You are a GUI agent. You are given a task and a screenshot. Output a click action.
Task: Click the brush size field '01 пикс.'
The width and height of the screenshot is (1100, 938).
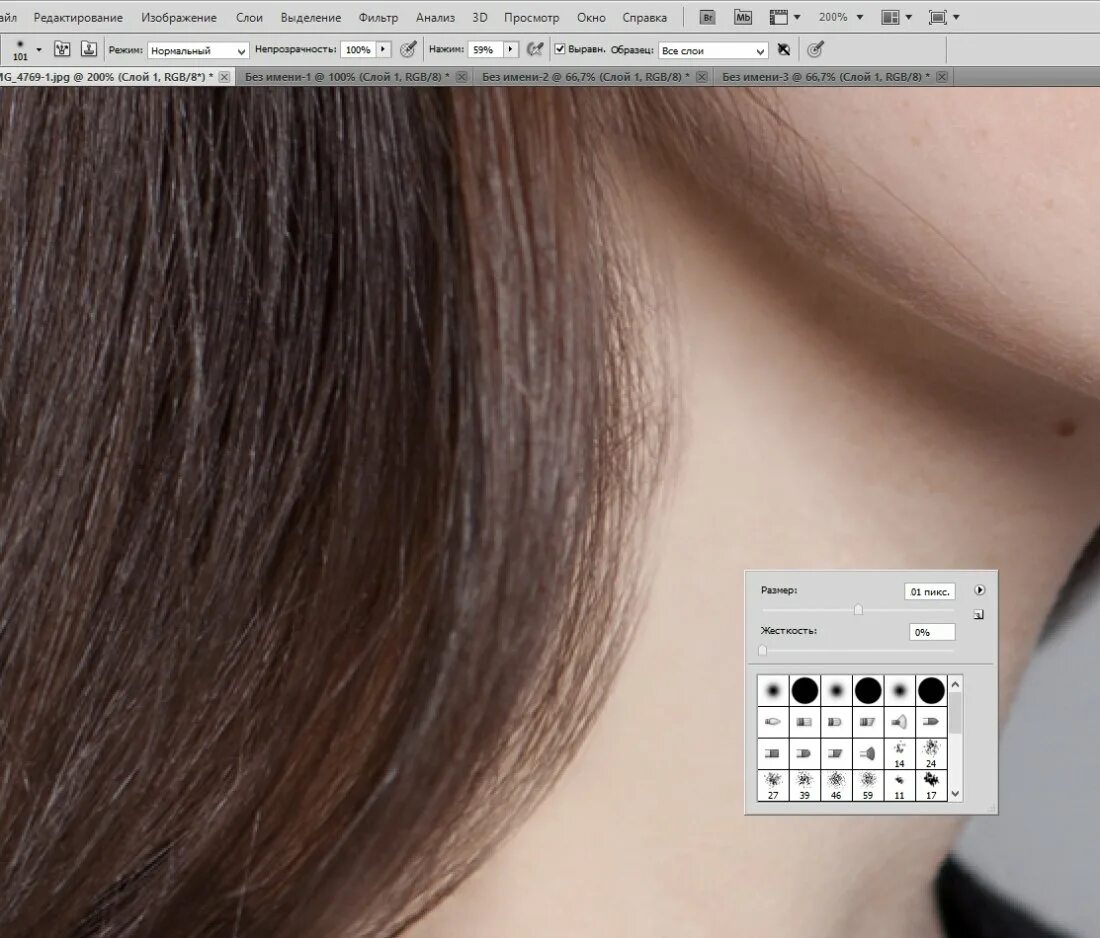click(930, 591)
